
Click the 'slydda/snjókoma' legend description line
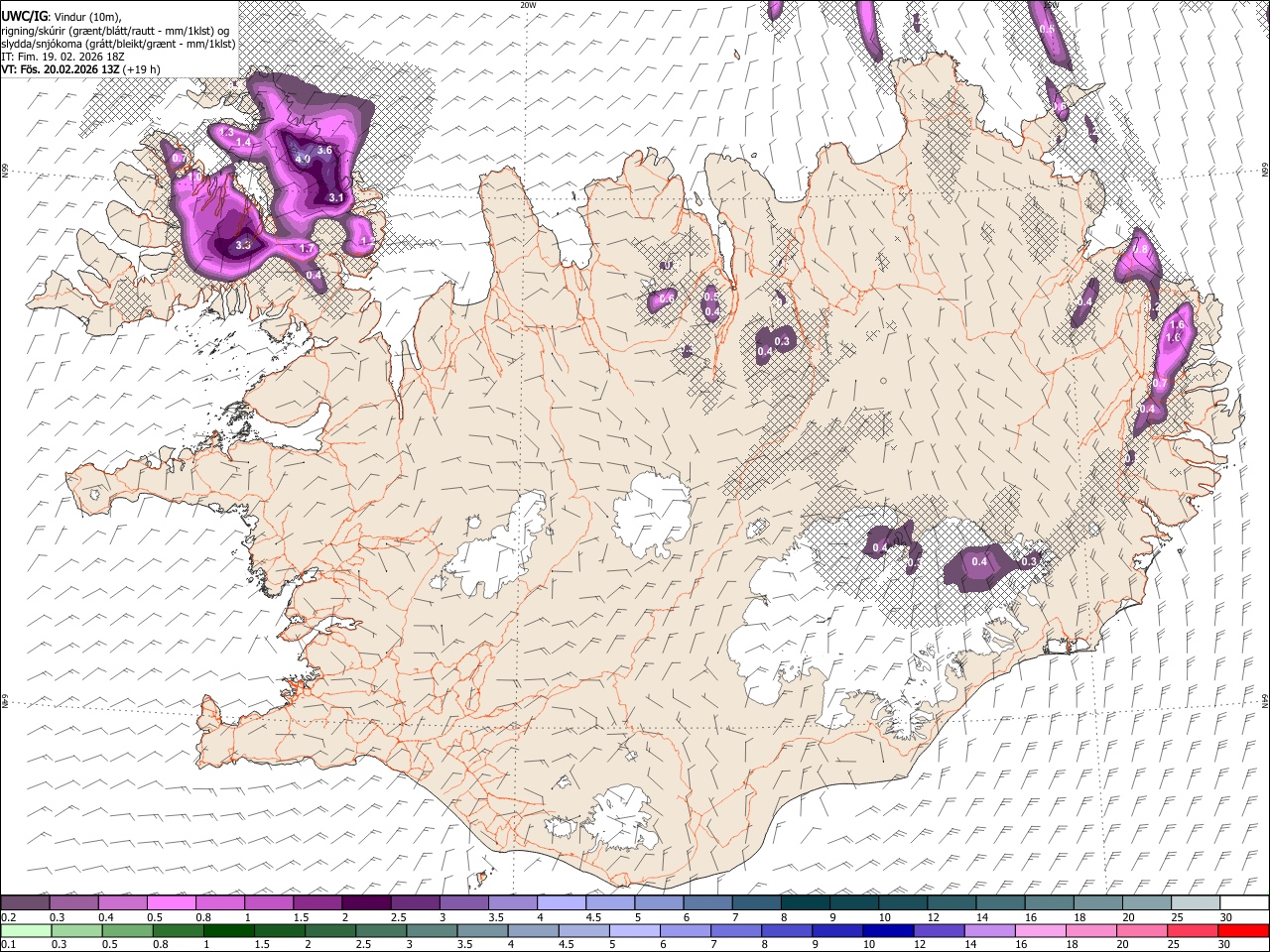coord(118,44)
